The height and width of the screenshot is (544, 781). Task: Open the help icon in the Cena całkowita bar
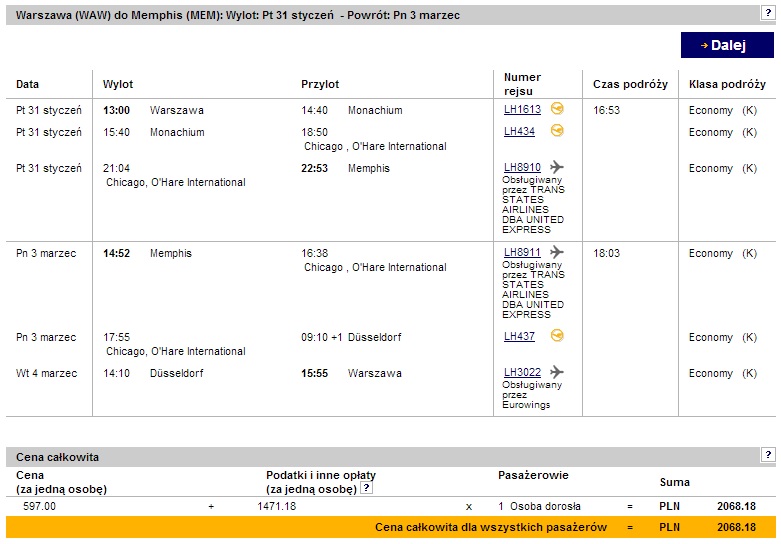tap(768, 454)
